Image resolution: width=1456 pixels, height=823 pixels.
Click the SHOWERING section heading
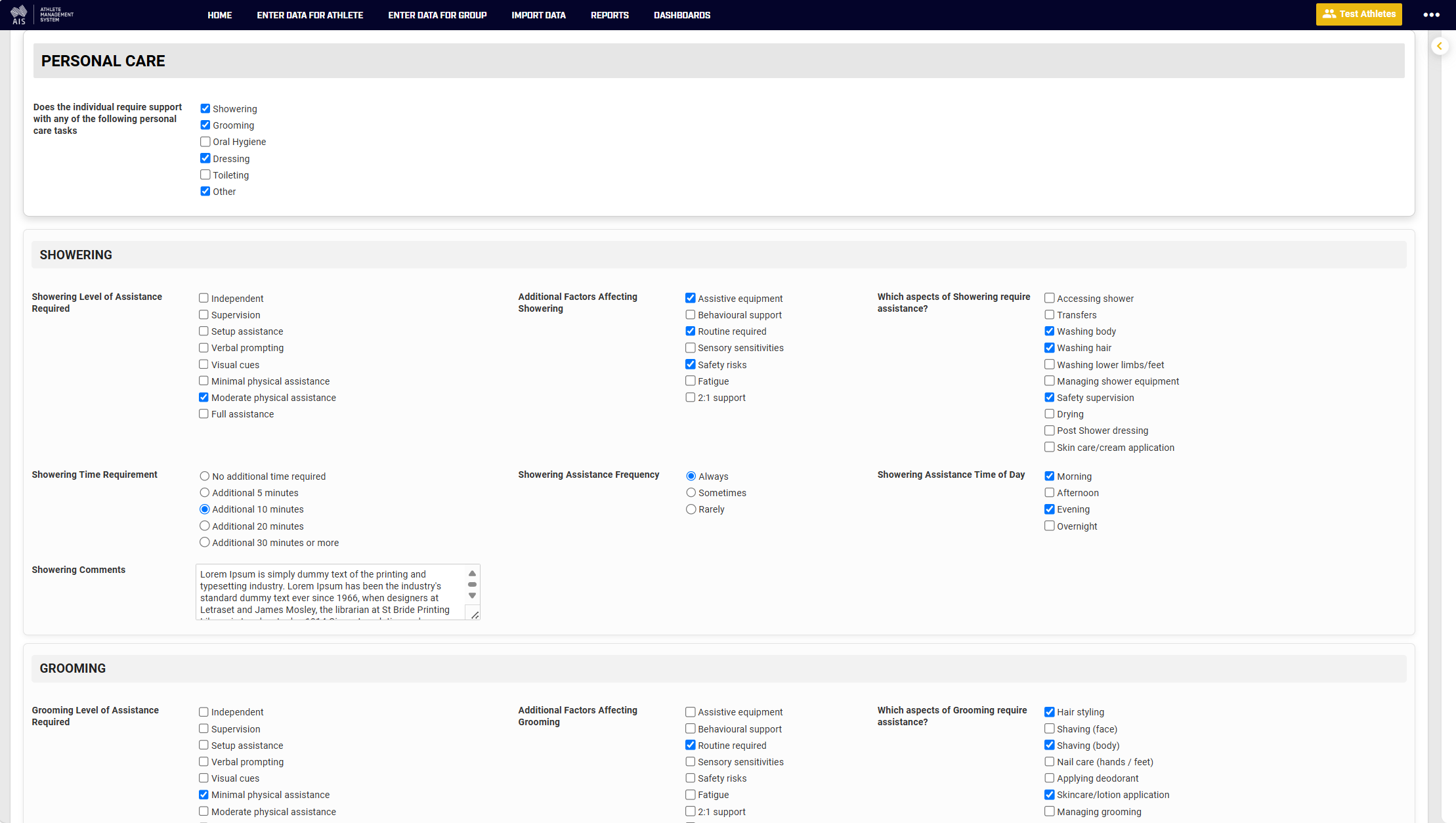[75, 255]
